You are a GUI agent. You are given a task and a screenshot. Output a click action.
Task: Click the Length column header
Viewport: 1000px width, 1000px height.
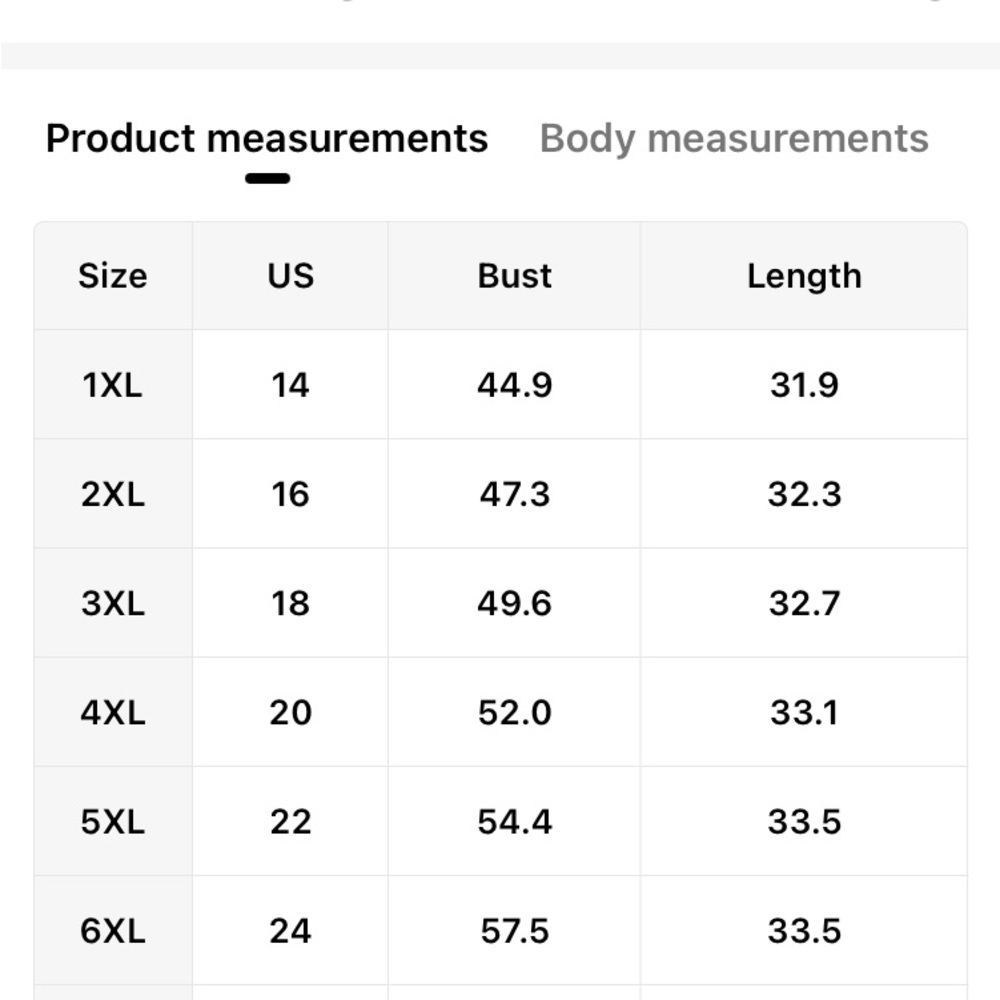click(804, 276)
